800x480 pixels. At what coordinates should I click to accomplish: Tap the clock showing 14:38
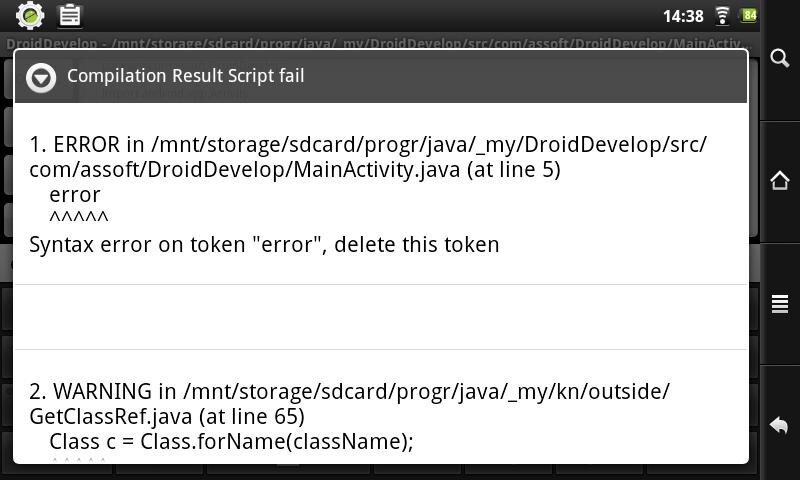683,16
